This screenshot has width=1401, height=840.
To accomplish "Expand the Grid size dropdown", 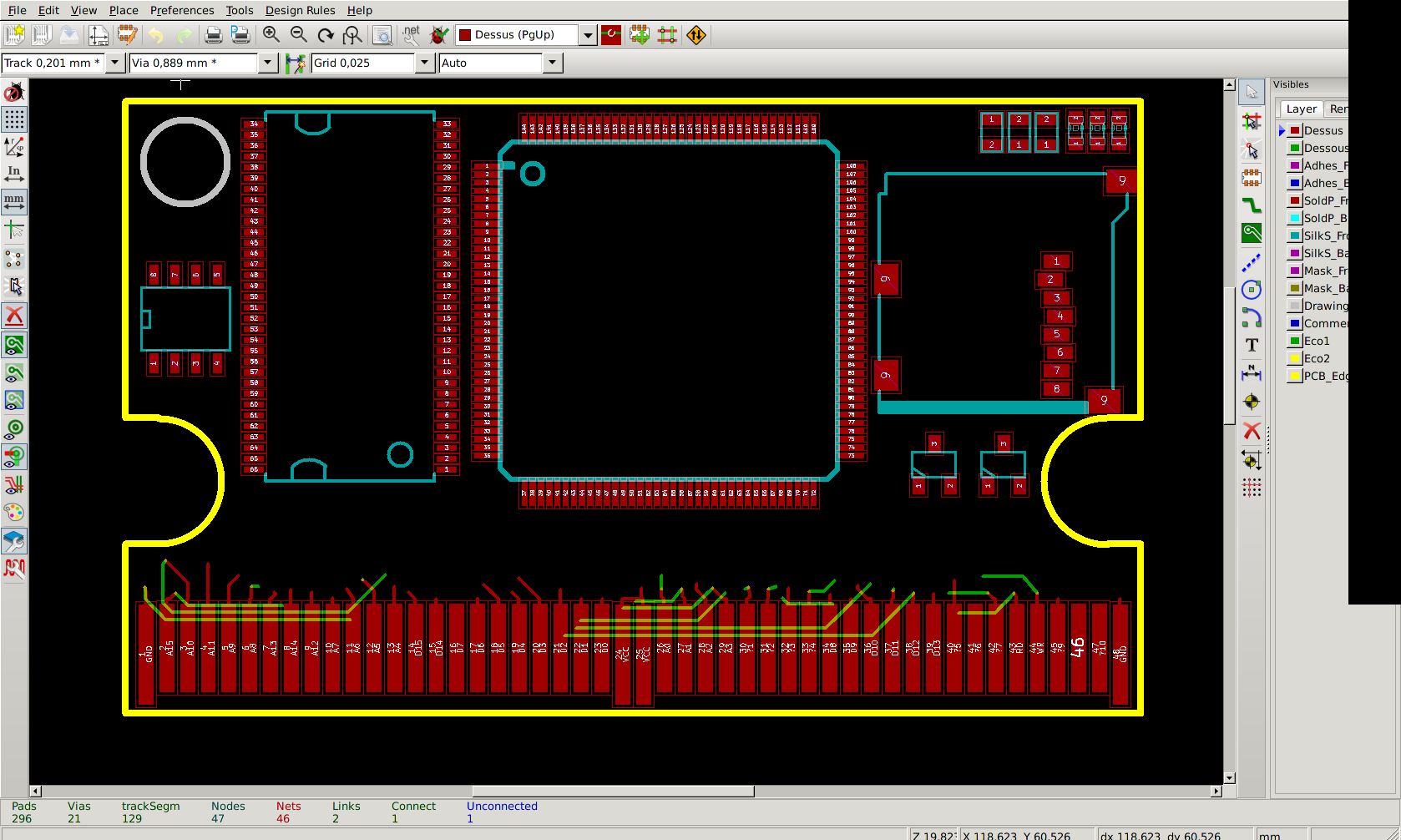I will (424, 63).
